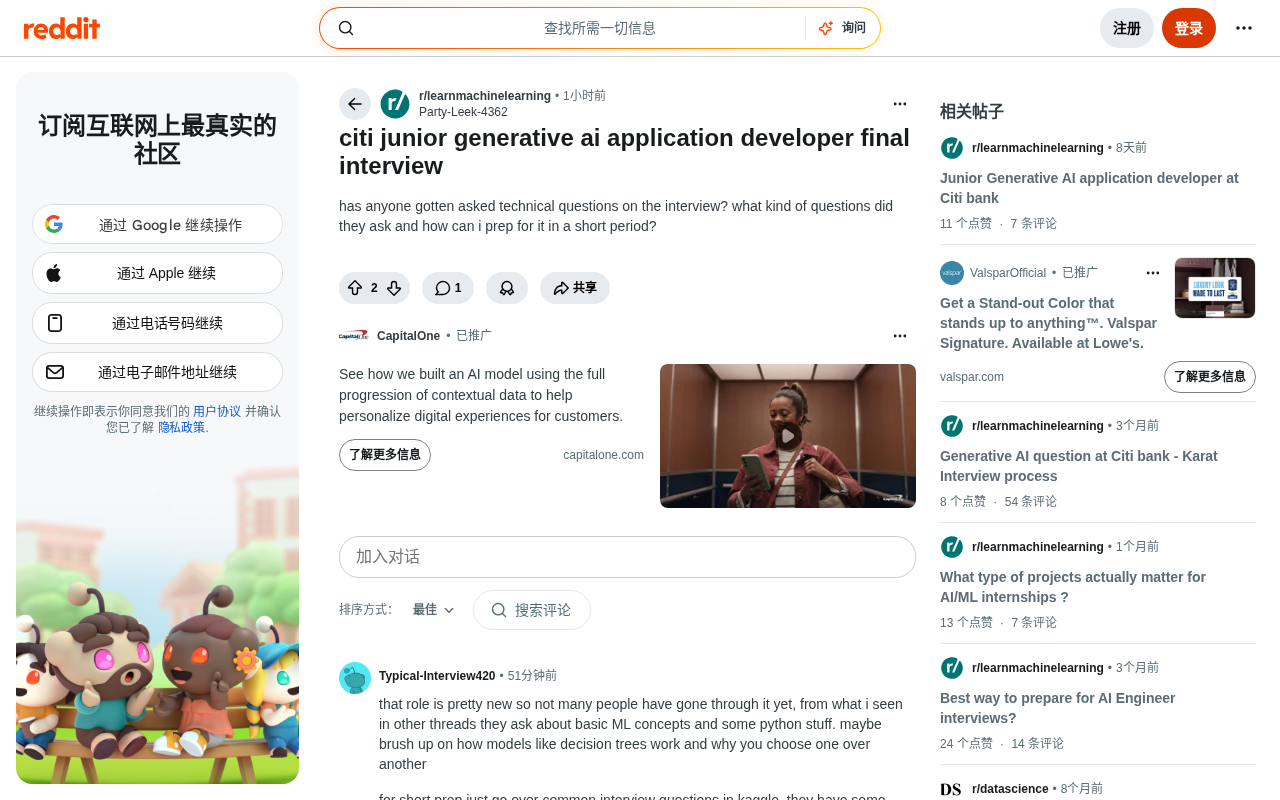This screenshot has height=800, width=1280.
Task: Open the CapitalOne ad options menu
Action: 900,336
